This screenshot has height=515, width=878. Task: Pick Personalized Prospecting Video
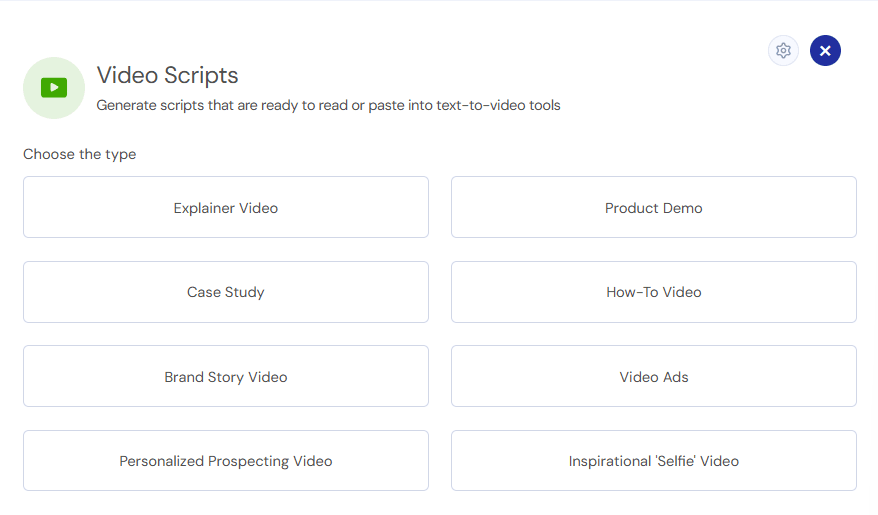point(226,461)
